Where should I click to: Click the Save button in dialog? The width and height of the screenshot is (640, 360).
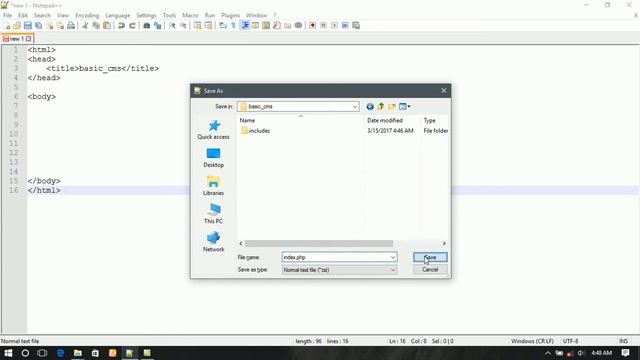tap(430, 257)
